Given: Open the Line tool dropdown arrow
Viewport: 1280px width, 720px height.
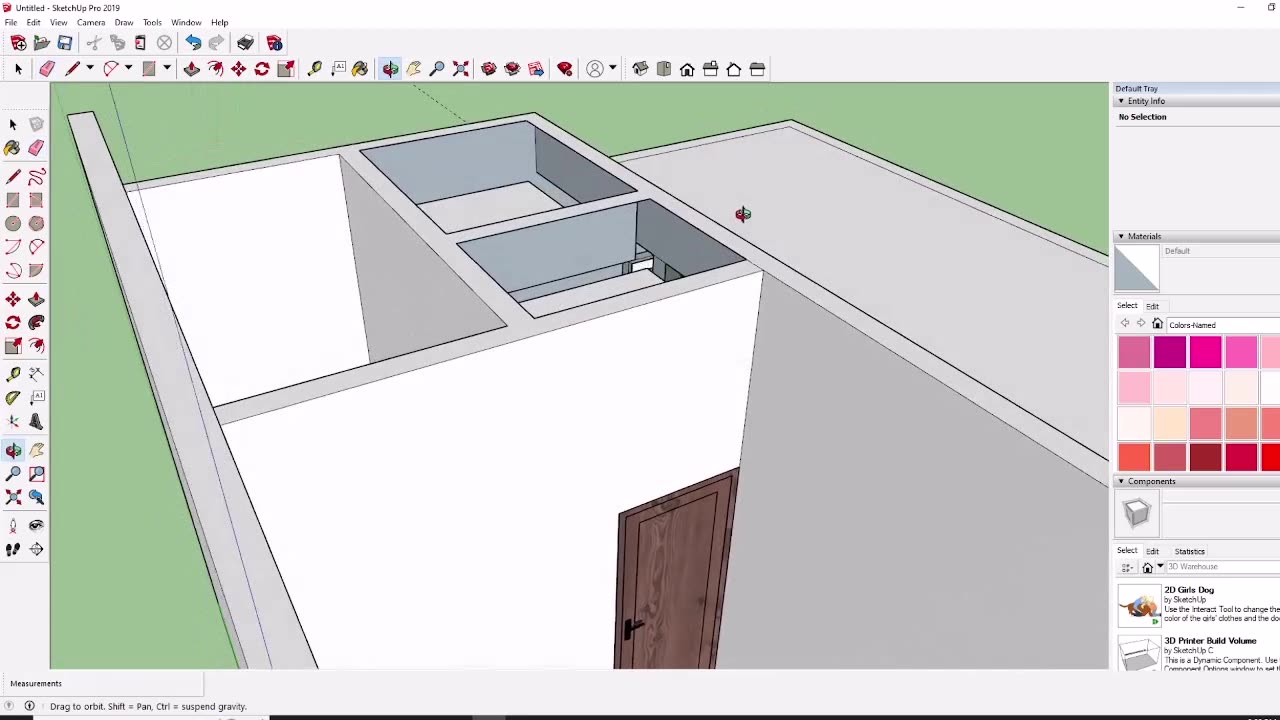Looking at the screenshot, I should click(89, 69).
